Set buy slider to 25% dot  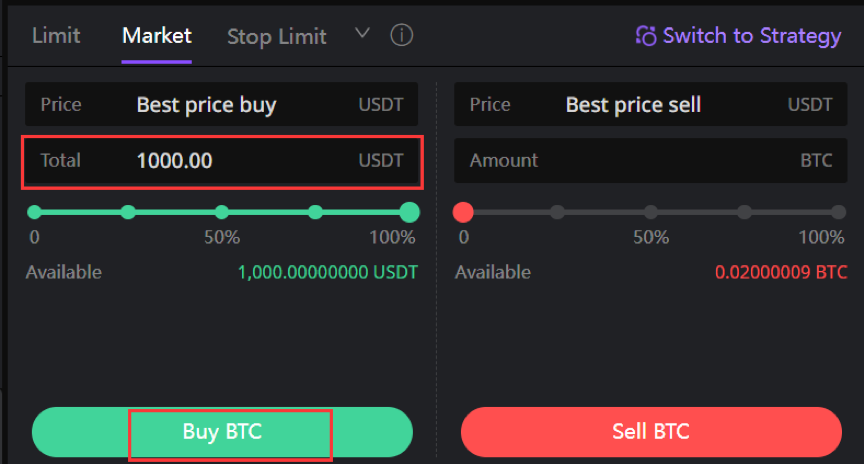click(128, 212)
